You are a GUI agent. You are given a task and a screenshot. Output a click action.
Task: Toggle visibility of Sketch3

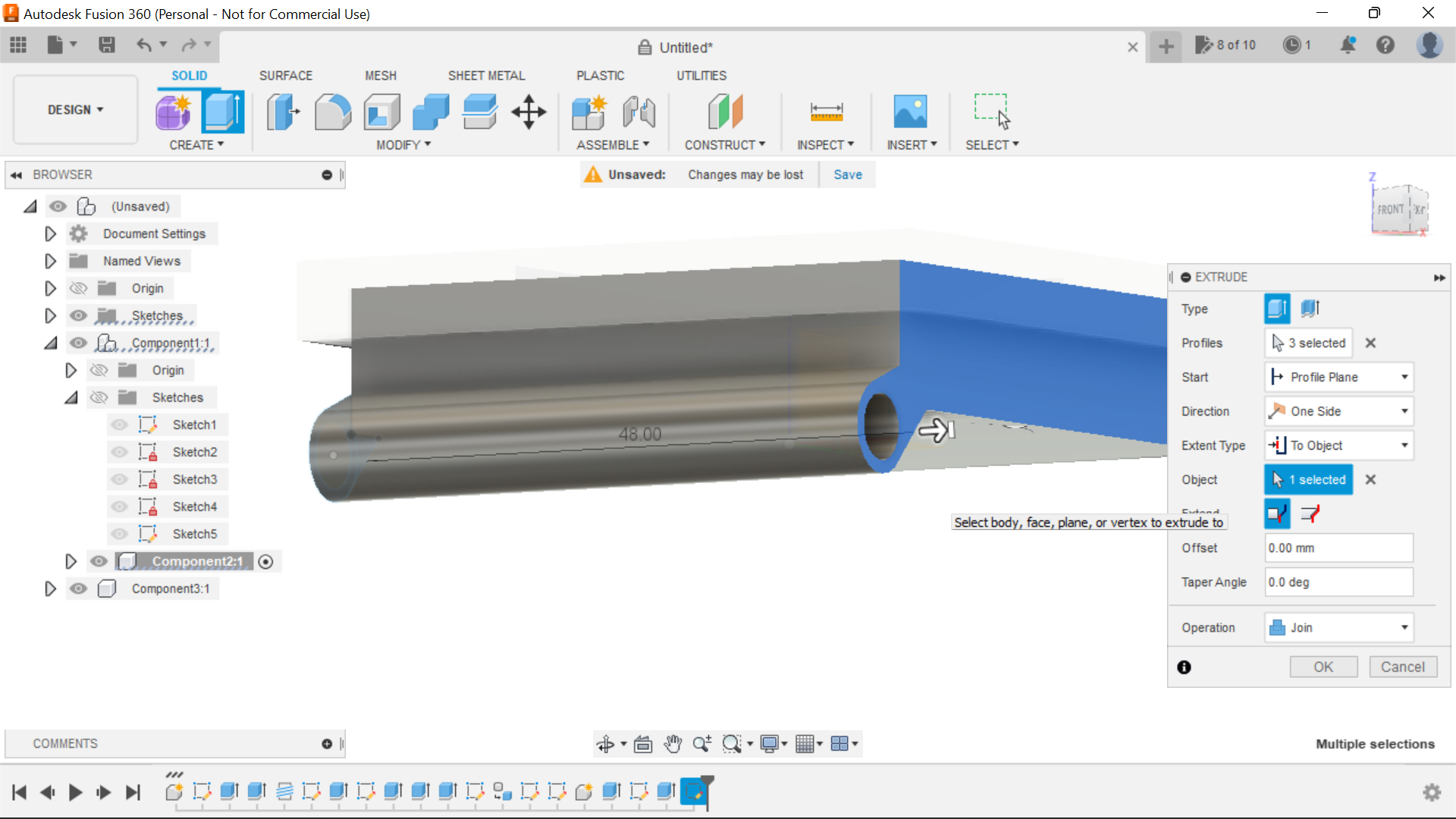click(120, 479)
